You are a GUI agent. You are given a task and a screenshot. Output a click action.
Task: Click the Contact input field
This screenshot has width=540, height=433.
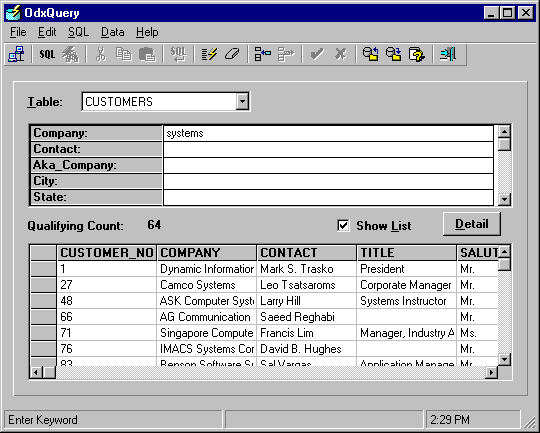pos(328,150)
